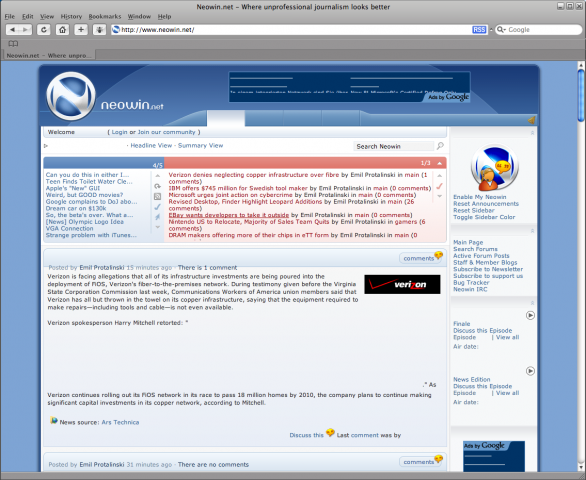Open the Bookmarks menu
This screenshot has width=586, height=480.
click(105, 16)
